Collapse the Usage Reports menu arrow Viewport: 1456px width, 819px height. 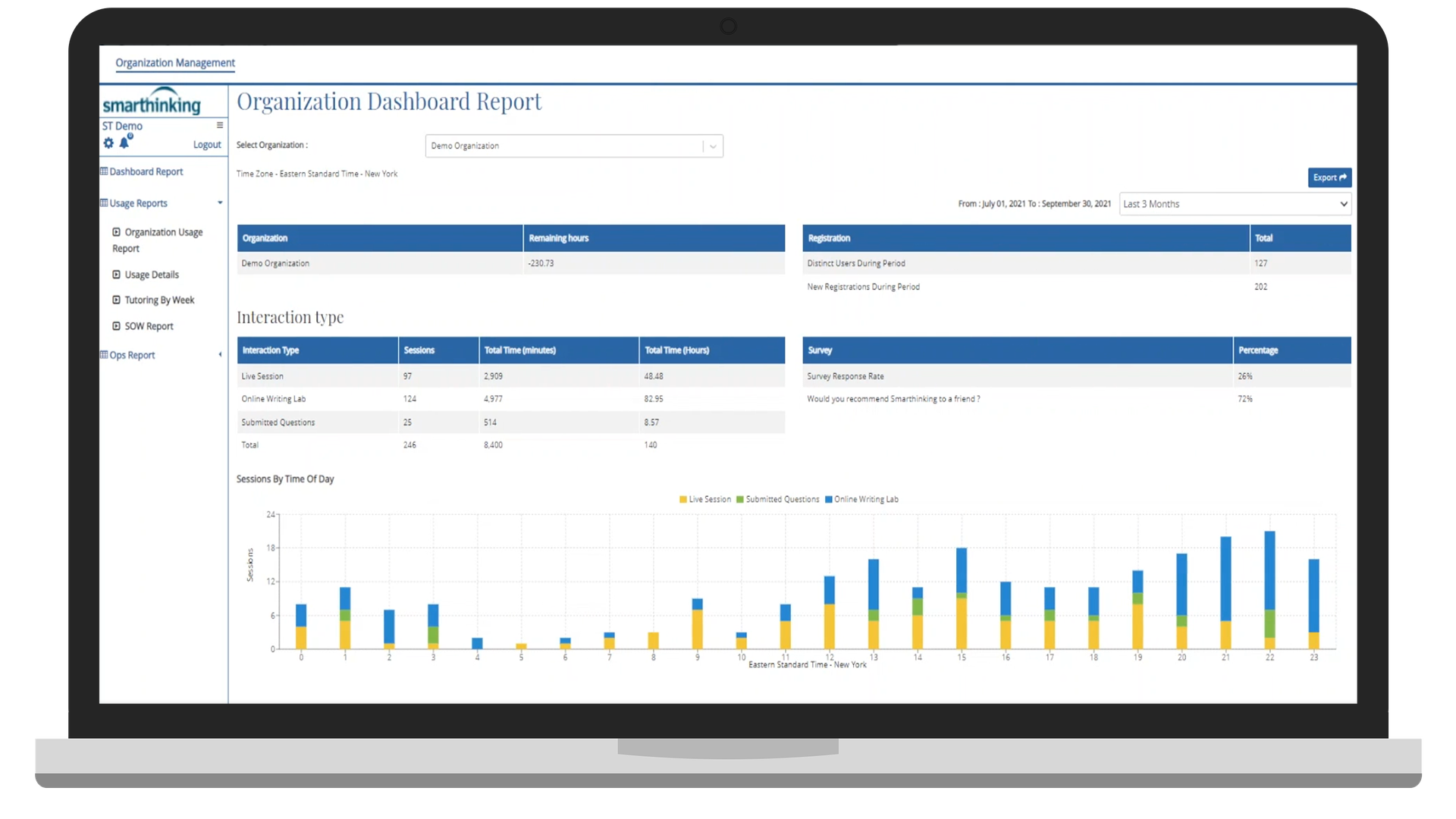click(x=220, y=203)
